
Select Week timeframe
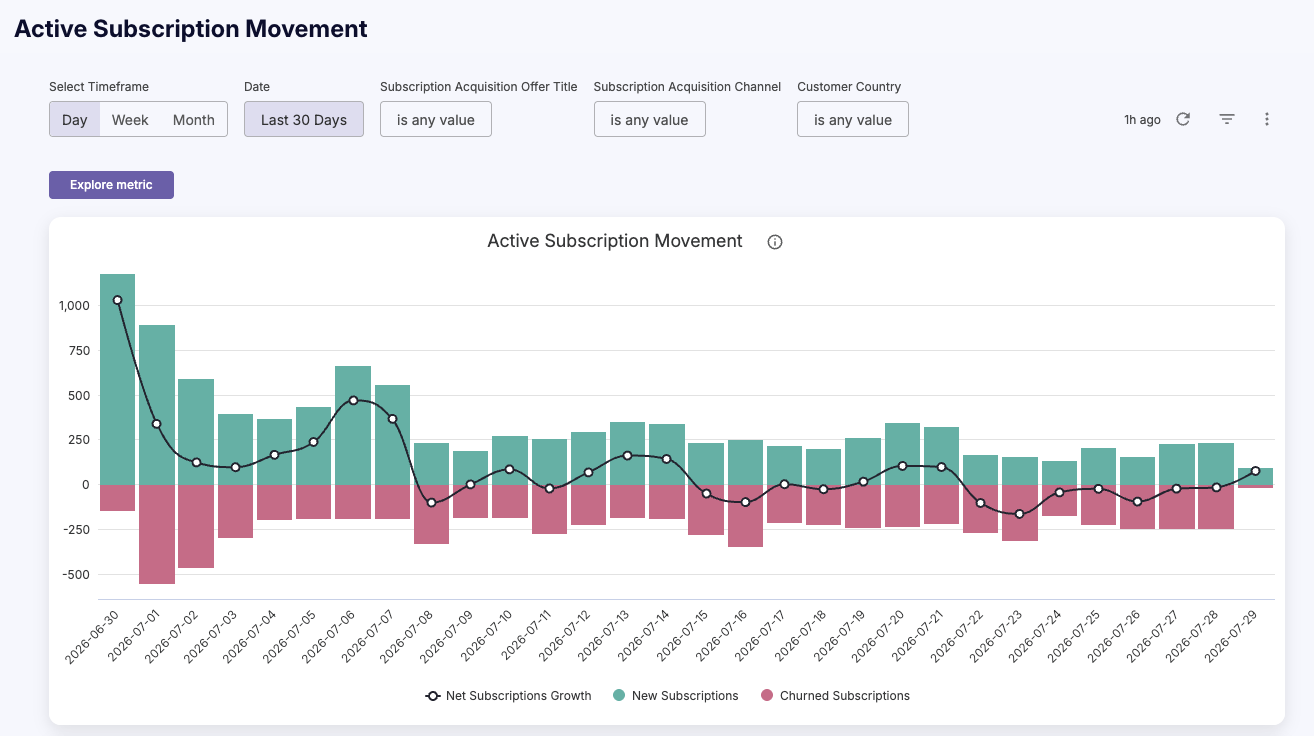pos(130,119)
